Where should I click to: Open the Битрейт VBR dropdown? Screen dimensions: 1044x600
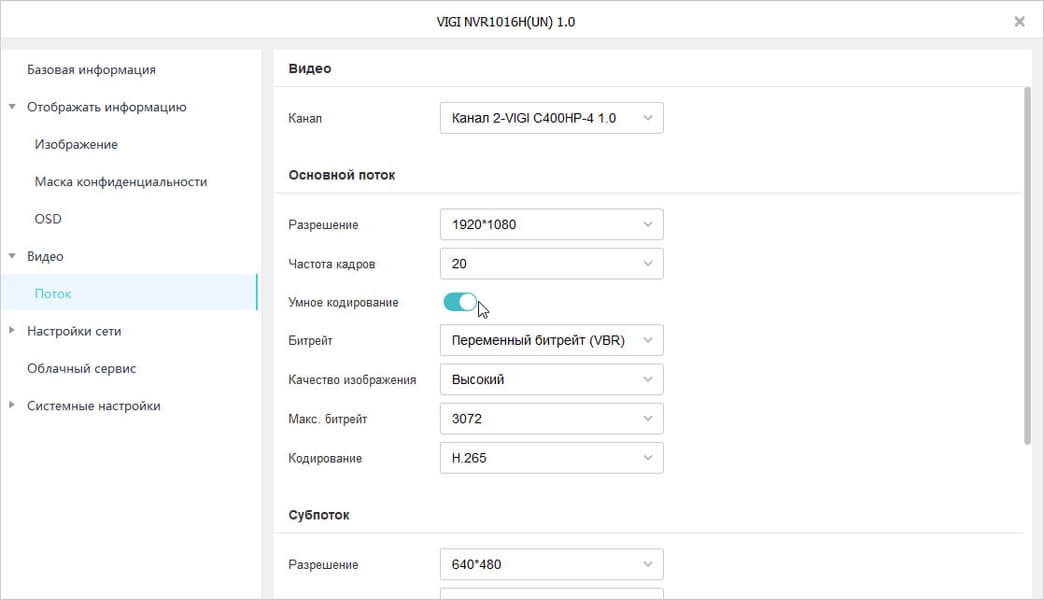[x=551, y=340]
